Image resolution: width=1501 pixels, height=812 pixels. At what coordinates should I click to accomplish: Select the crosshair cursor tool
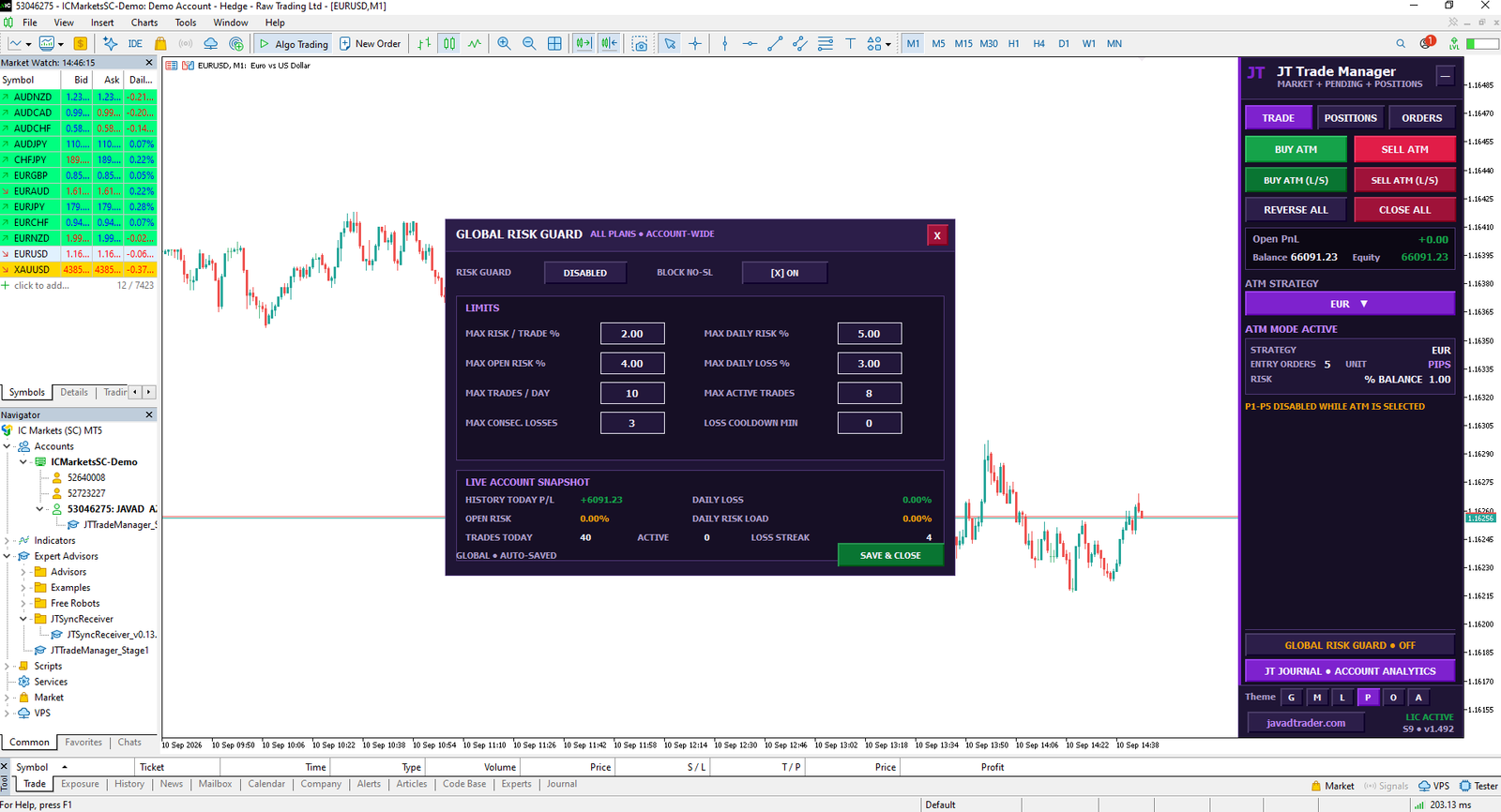[695, 43]
